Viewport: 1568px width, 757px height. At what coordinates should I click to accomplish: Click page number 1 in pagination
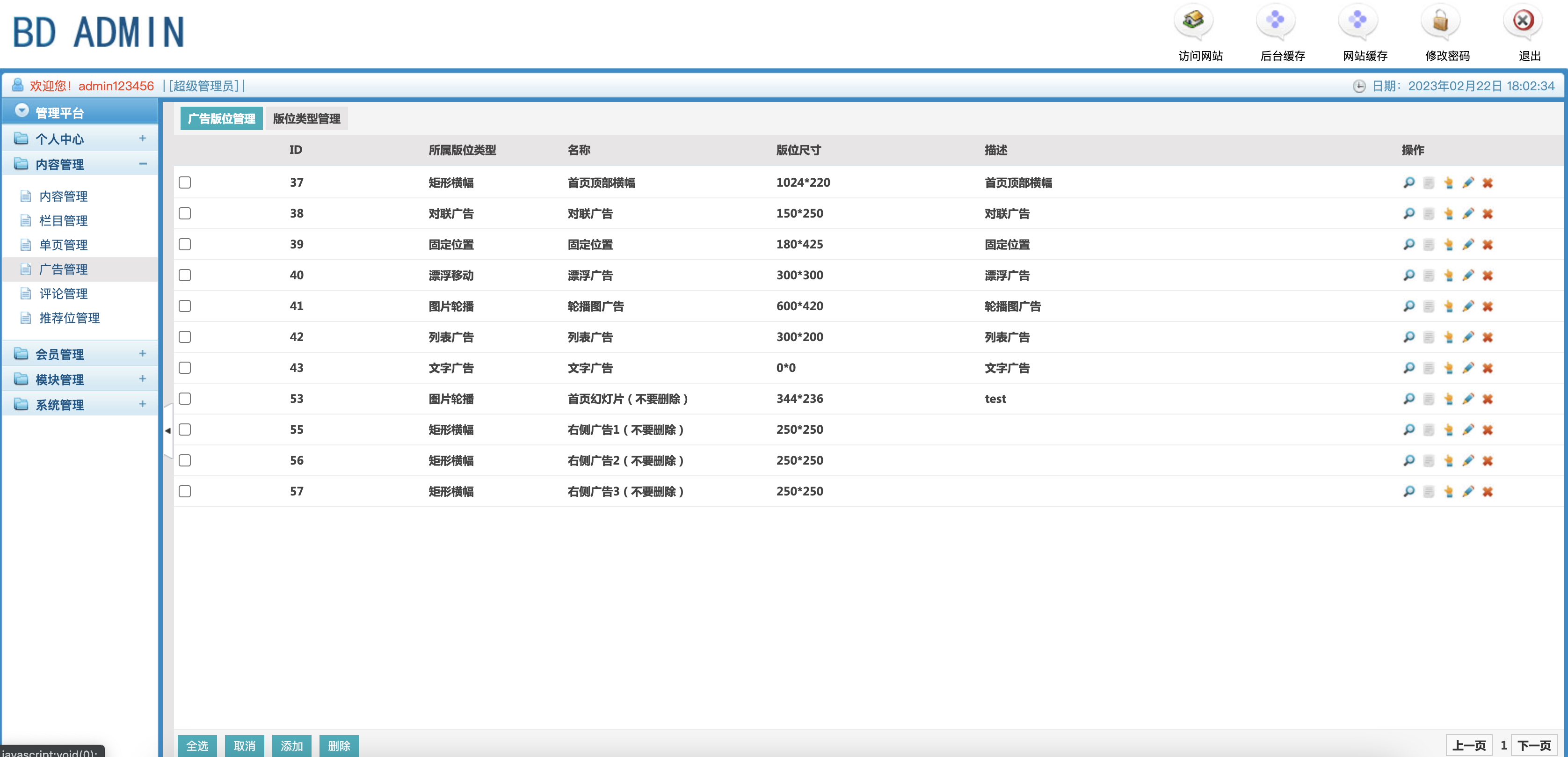coord(1503,745)
